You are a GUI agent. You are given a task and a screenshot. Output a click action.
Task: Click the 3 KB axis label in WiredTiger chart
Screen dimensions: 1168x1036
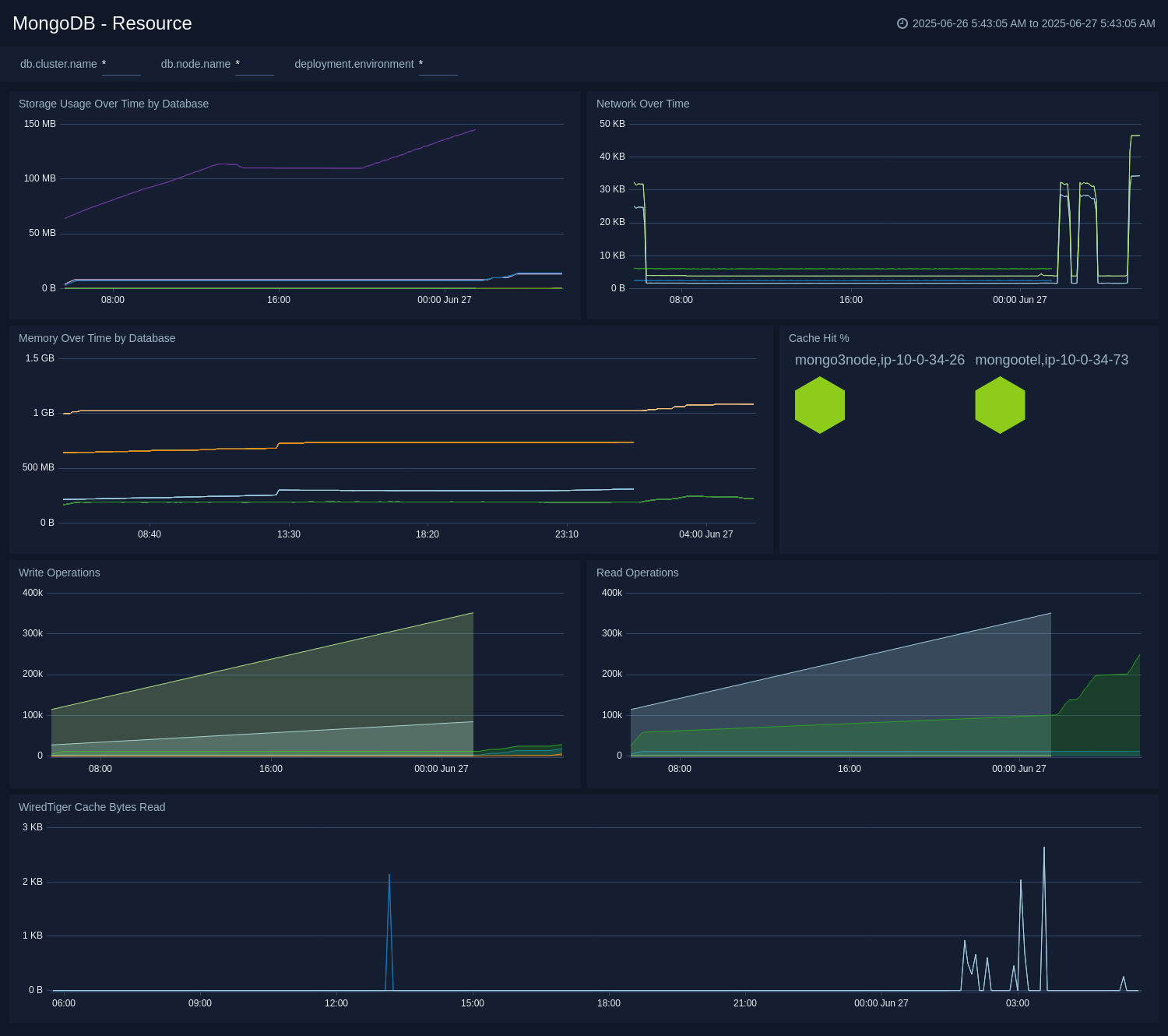coord(33,827)
